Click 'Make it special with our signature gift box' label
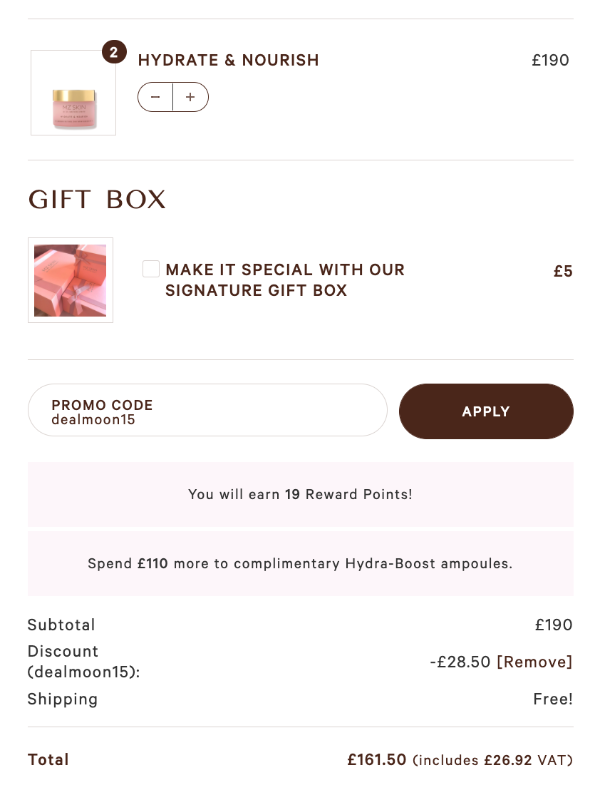The height and width of the screenshot is (790, 600). (x=285, y=280)
